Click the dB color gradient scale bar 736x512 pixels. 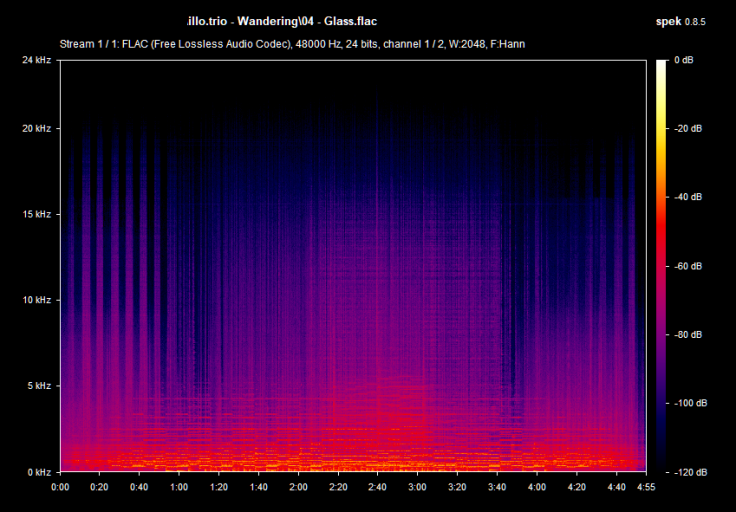click(x=661, y=266)
